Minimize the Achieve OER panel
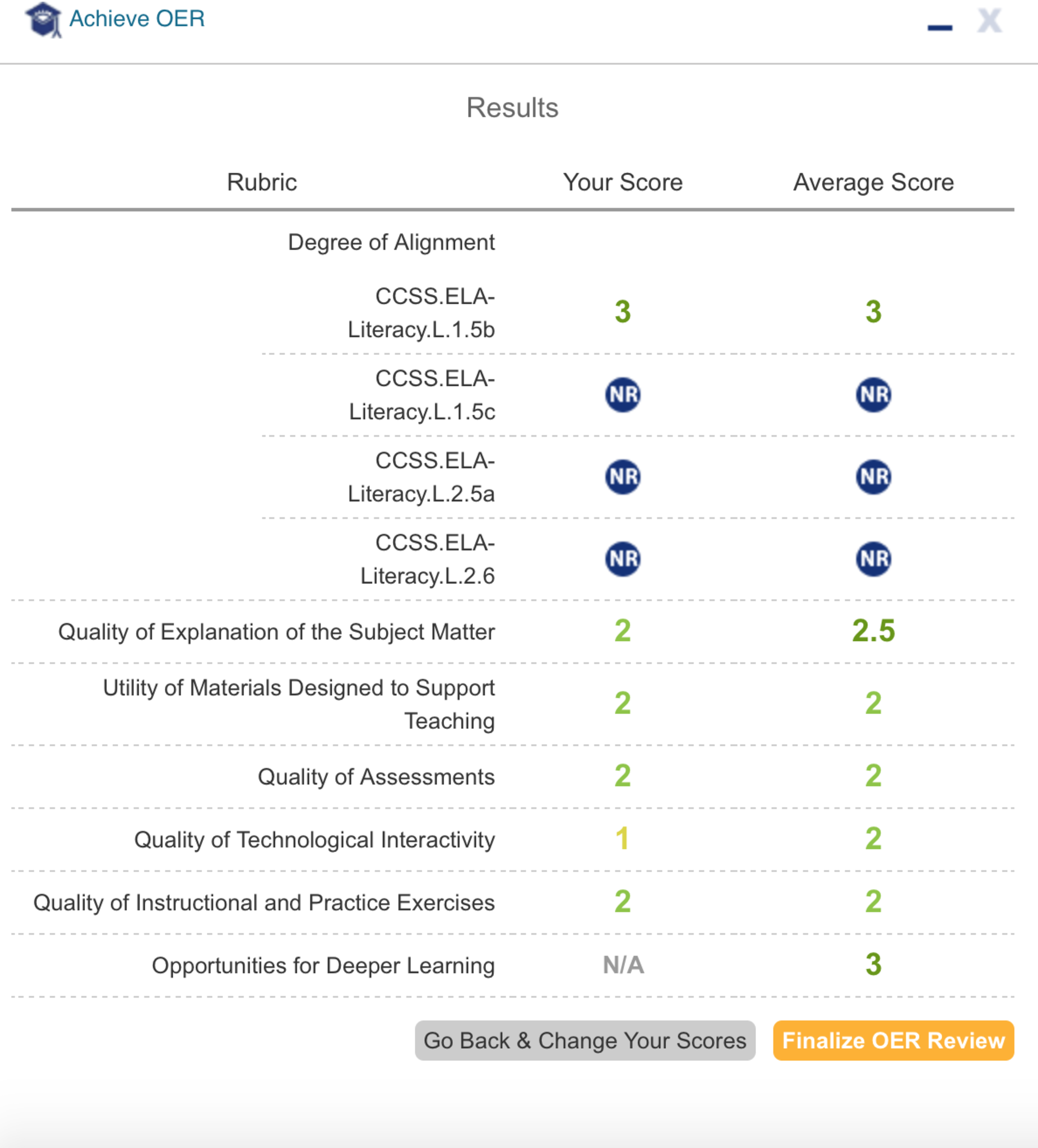 [939, 27]
